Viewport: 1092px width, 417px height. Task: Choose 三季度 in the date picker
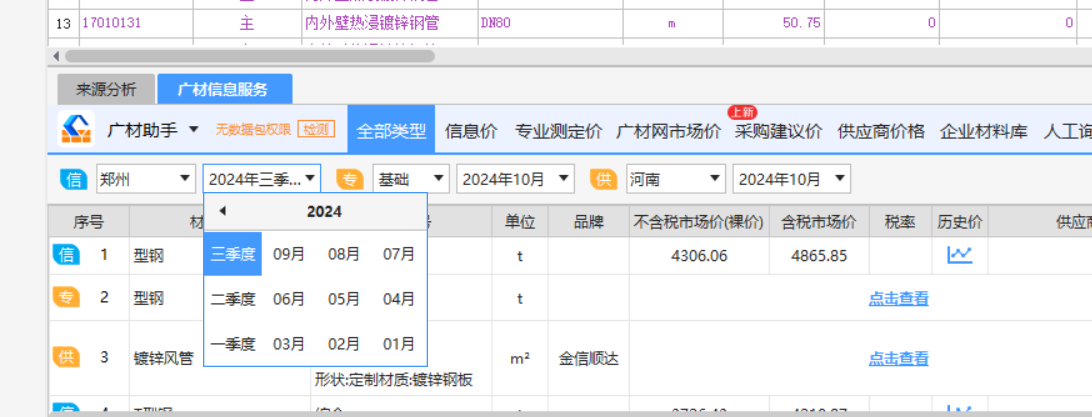pos(233,254)
